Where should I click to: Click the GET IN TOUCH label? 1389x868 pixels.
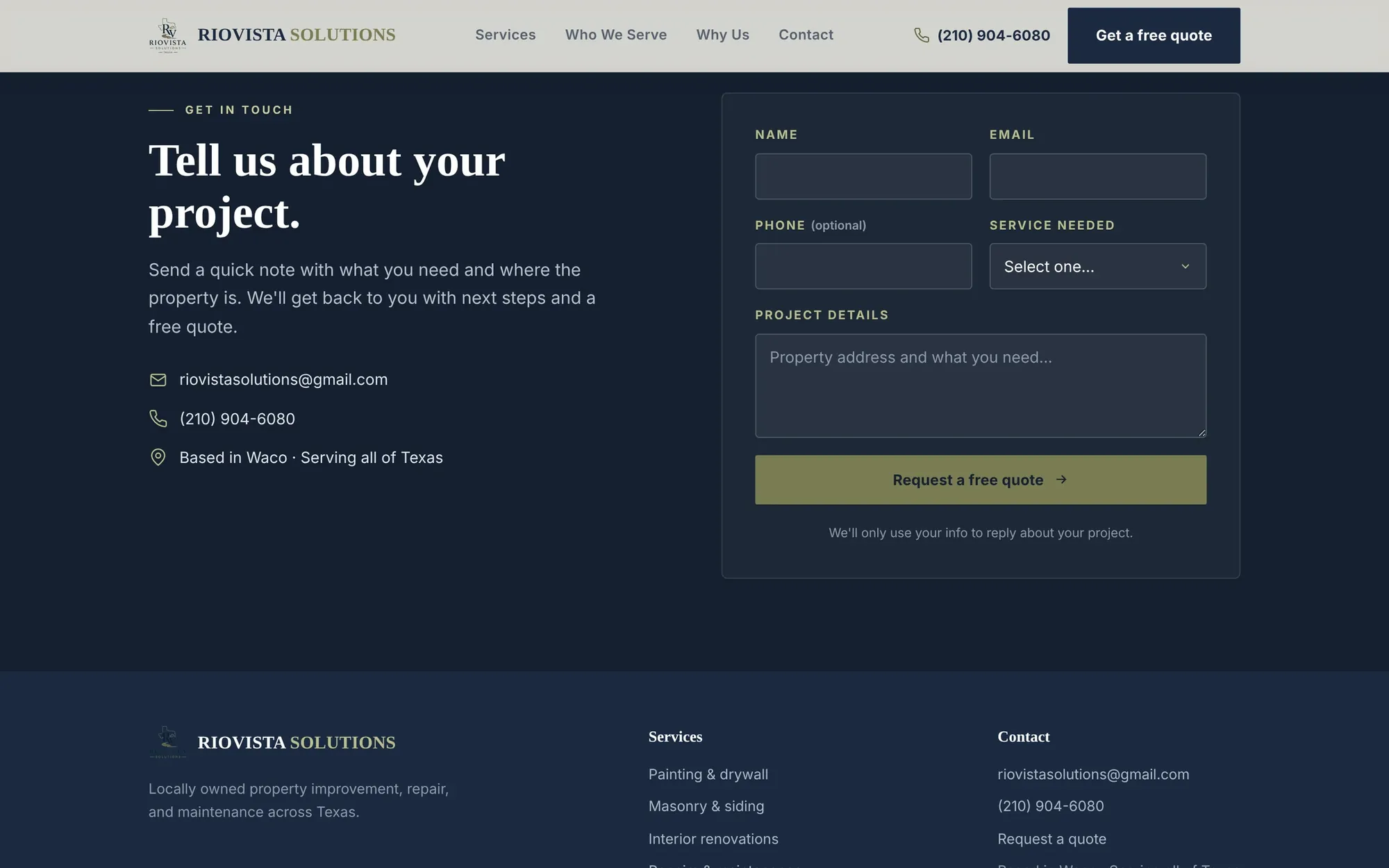pos(239,110)
